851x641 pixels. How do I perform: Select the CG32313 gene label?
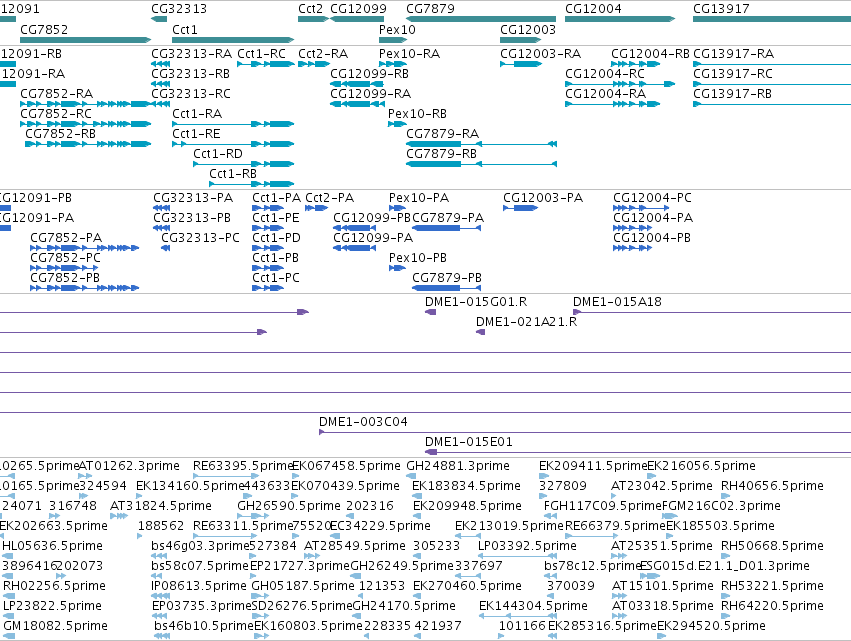[x=179, y=9]
